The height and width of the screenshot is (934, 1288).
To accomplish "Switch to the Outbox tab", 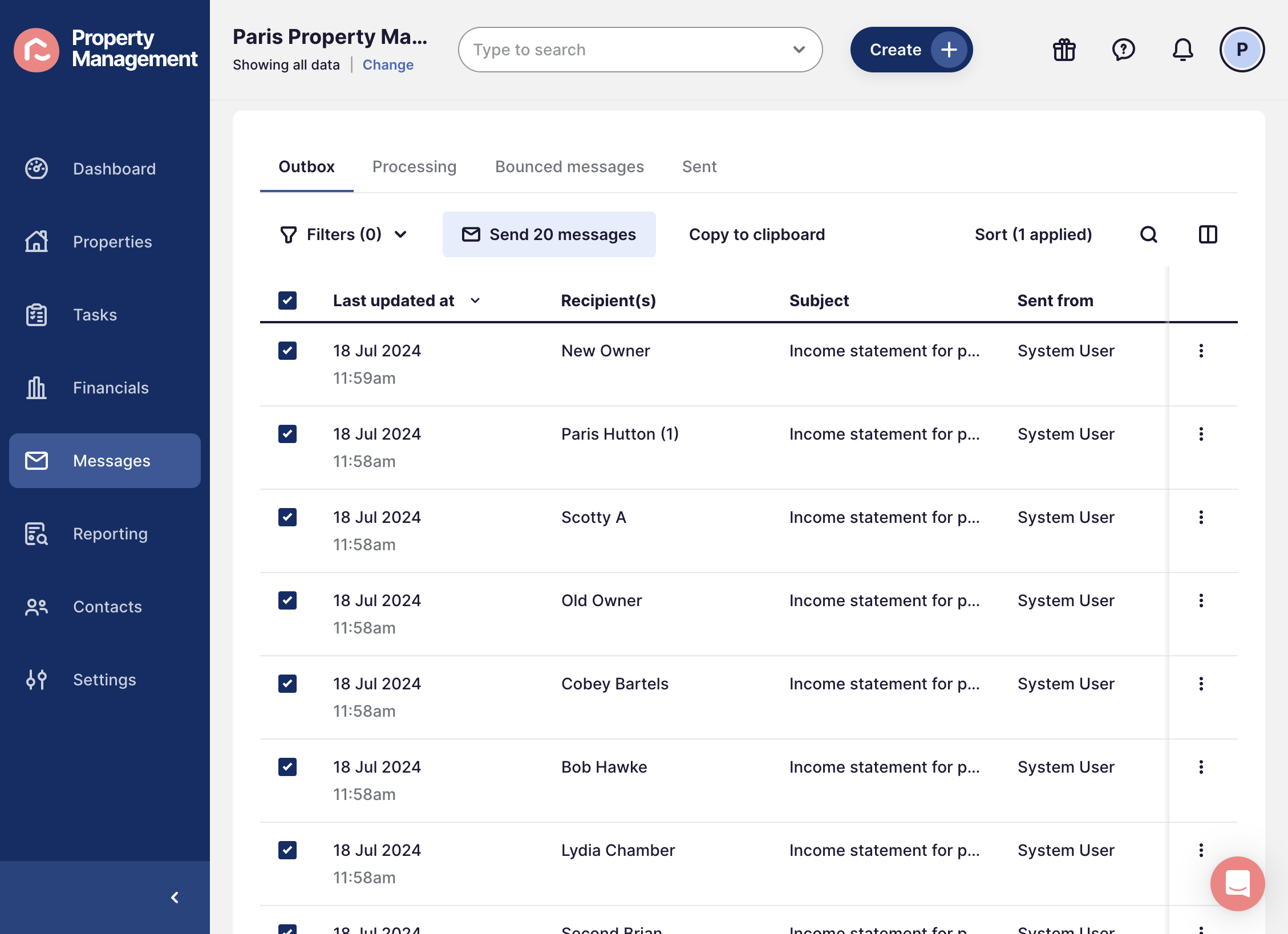I will (x=307, y=167).
